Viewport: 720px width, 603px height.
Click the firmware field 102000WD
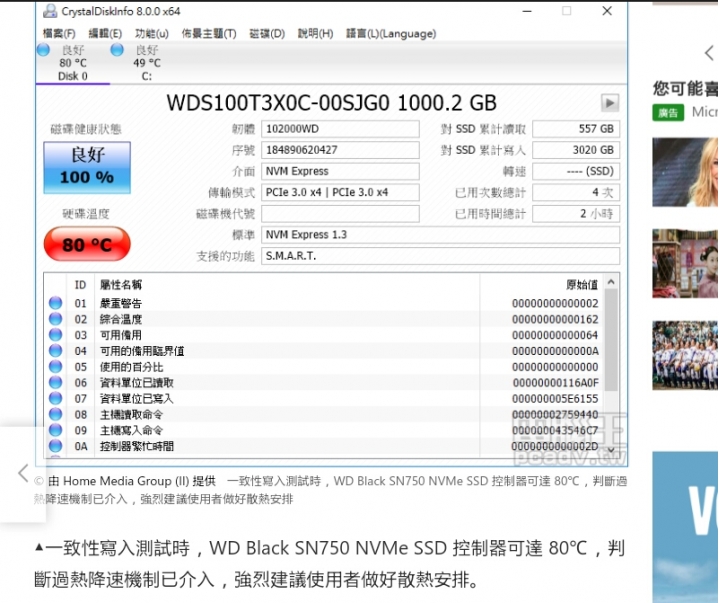[x=340, y=129]
